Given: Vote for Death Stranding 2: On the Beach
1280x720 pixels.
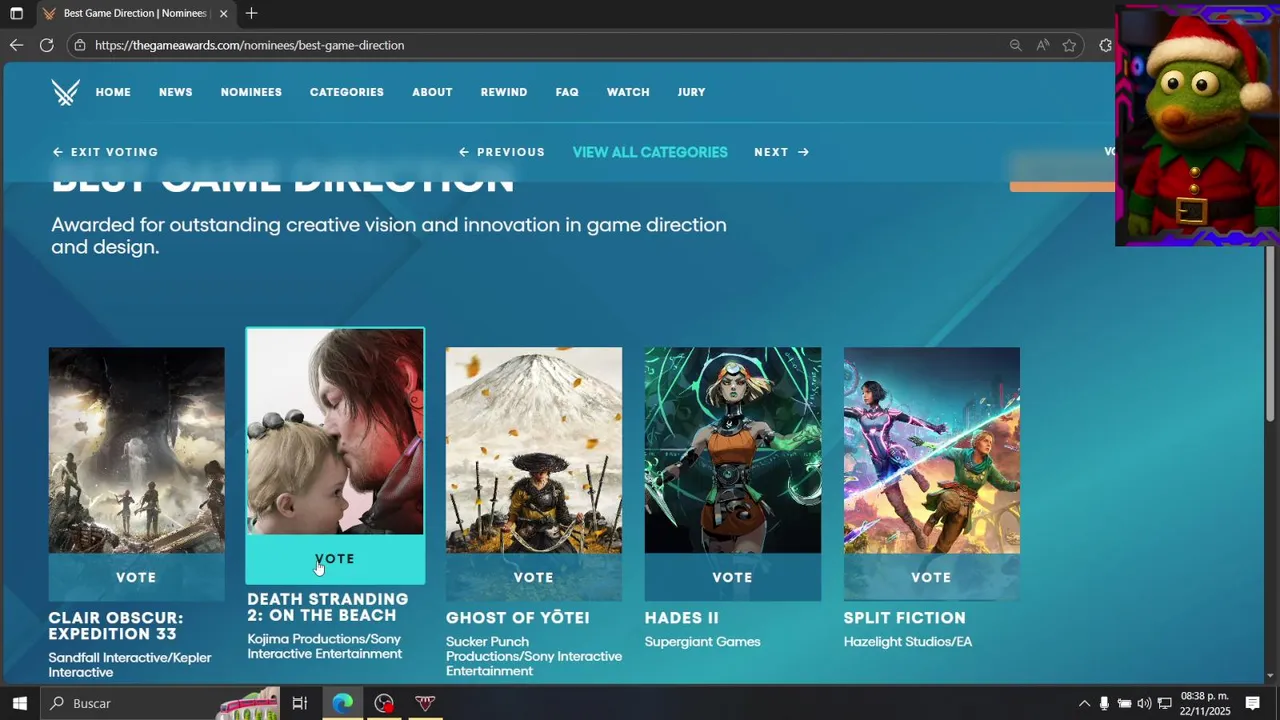Looking at the screenshot, I should [335, 559].
